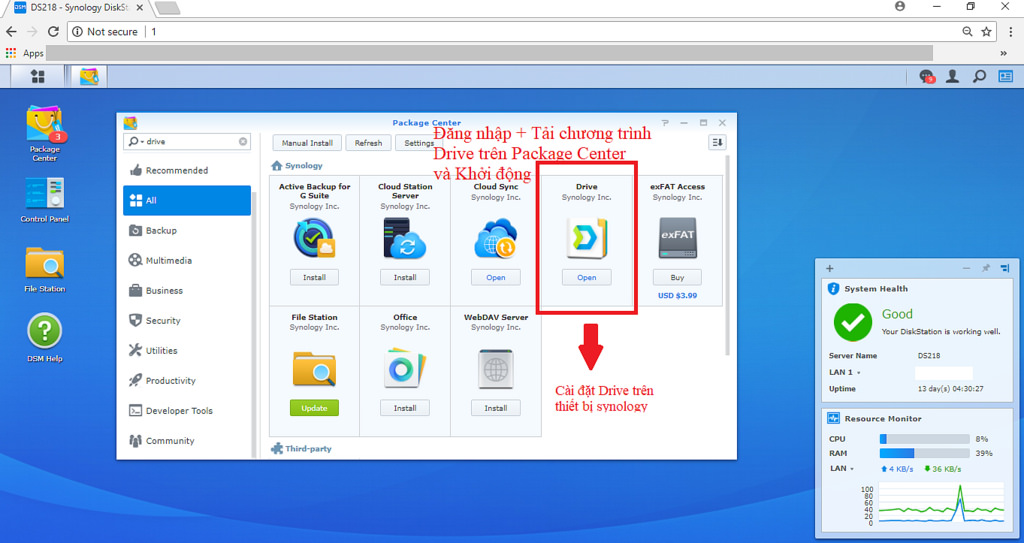Click the WebDAV Server package icon
1024x543 pixels.
pos(496,369)
